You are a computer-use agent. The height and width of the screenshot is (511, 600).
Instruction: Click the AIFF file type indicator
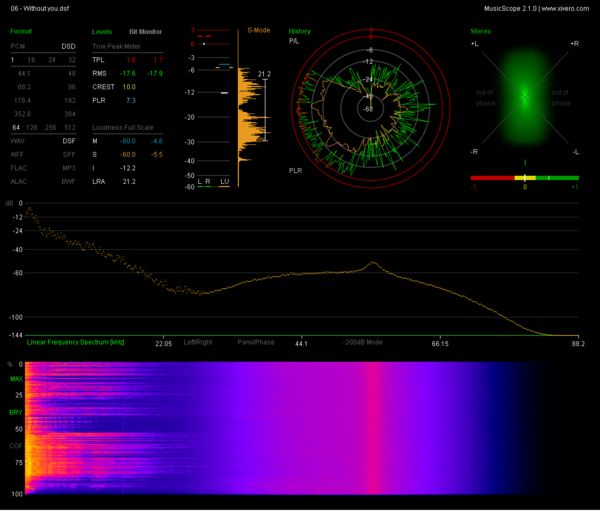pyautogui.click(x=17, y=155)
